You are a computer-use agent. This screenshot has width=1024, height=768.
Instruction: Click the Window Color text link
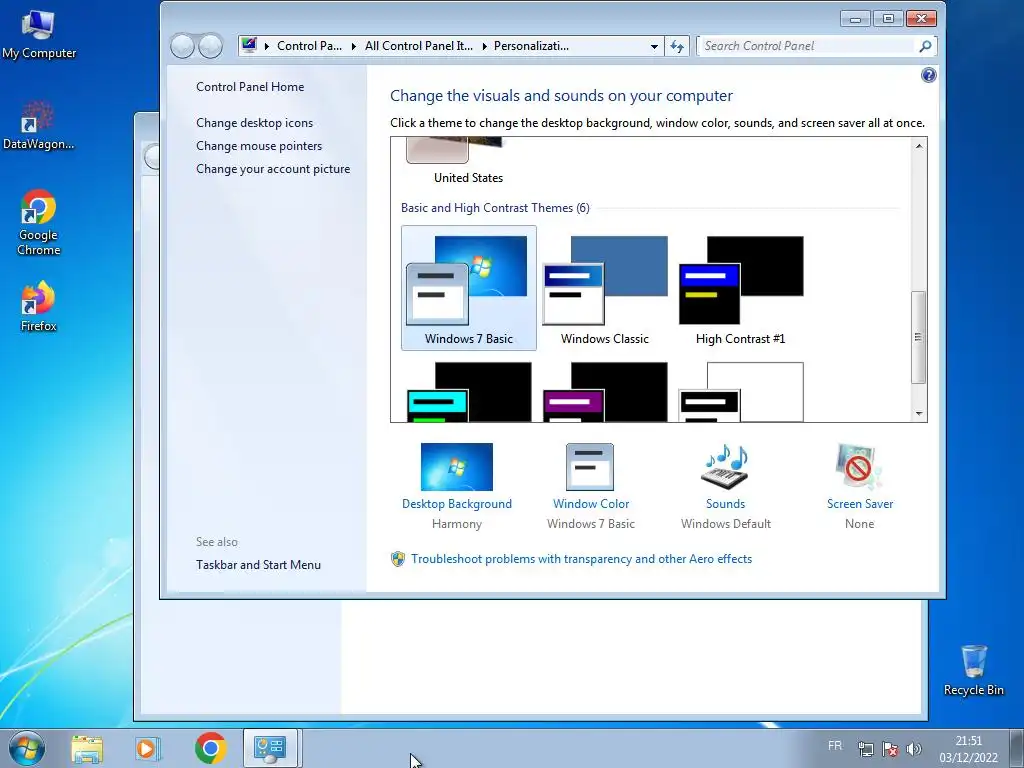coord(590,504)
